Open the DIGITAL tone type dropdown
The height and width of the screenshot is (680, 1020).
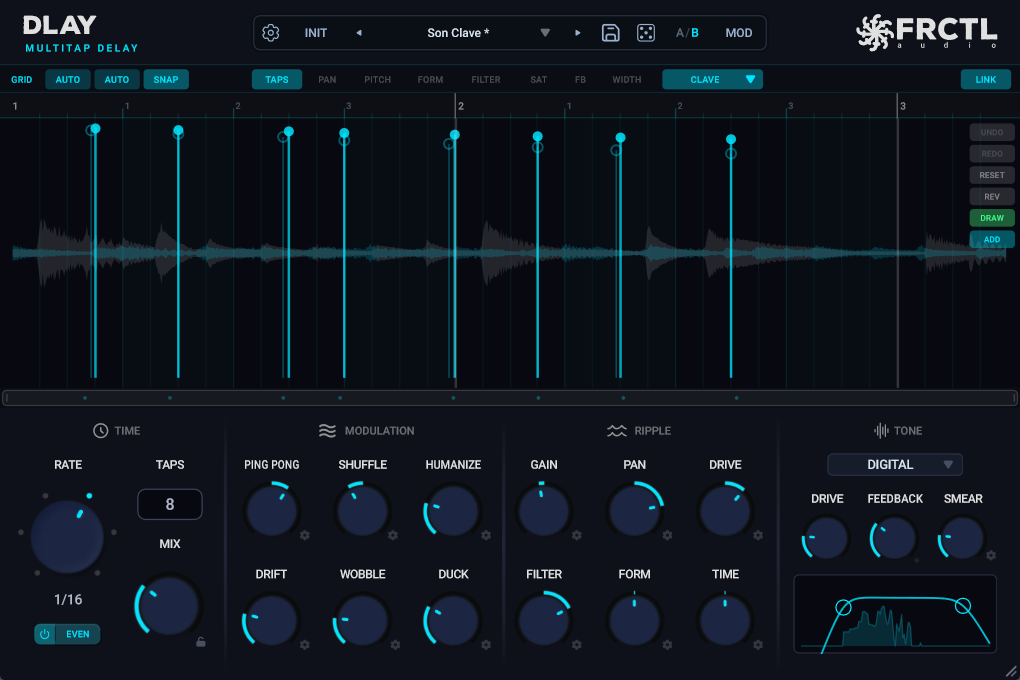coord(894,465)
